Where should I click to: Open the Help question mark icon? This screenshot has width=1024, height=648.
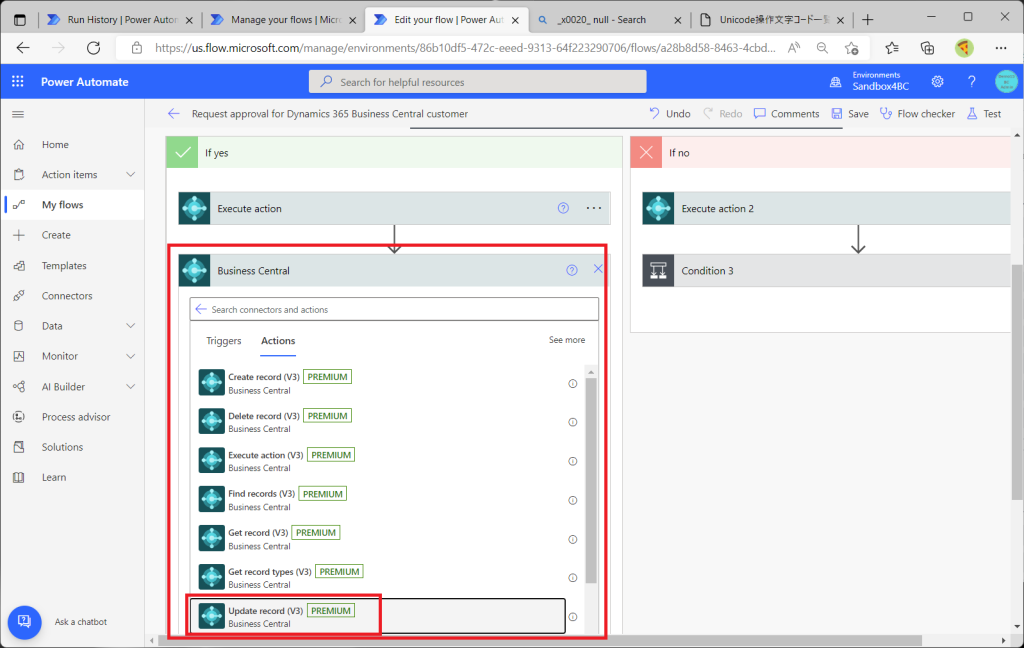click(x=971, y=82)
